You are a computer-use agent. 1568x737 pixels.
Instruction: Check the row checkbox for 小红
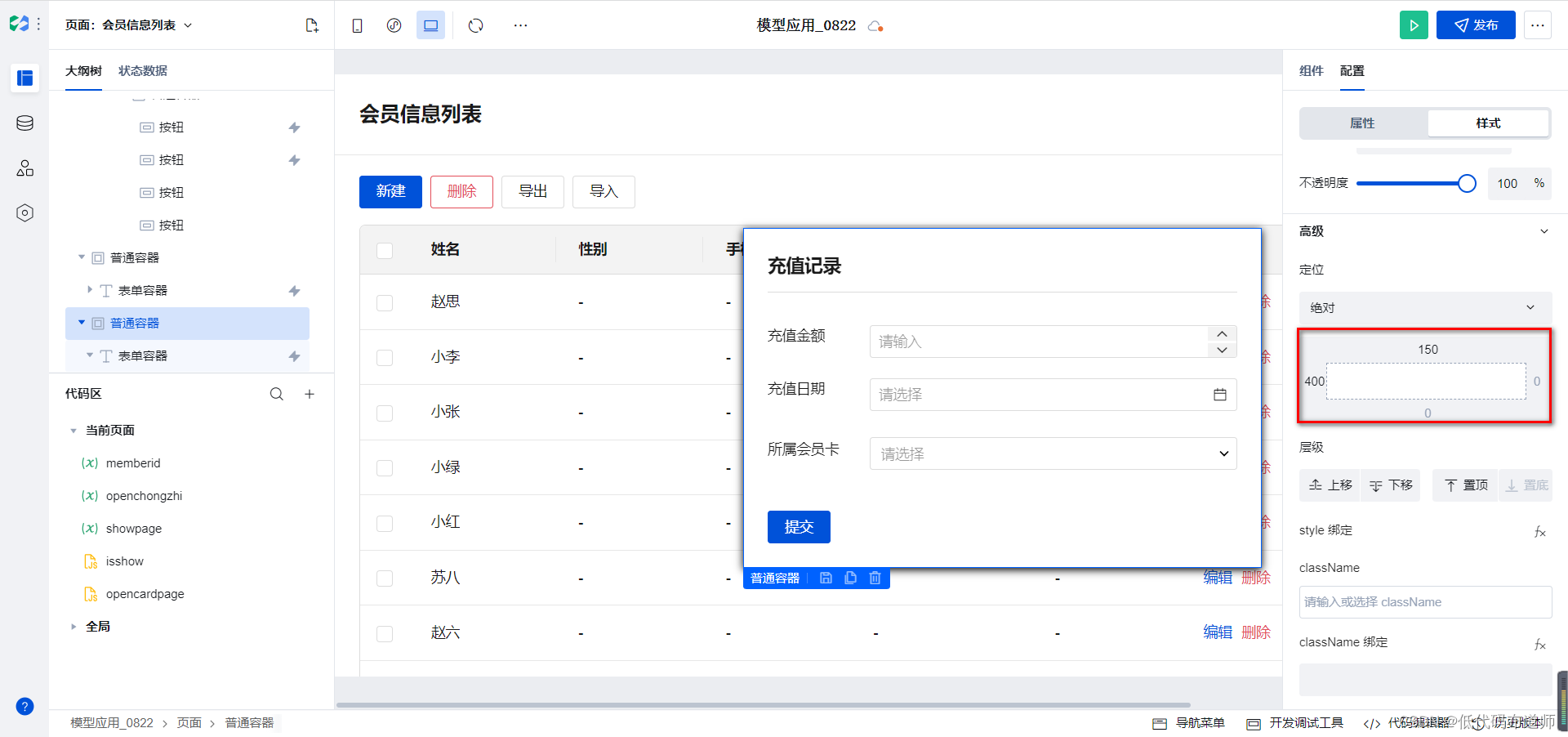click(385, 524)
